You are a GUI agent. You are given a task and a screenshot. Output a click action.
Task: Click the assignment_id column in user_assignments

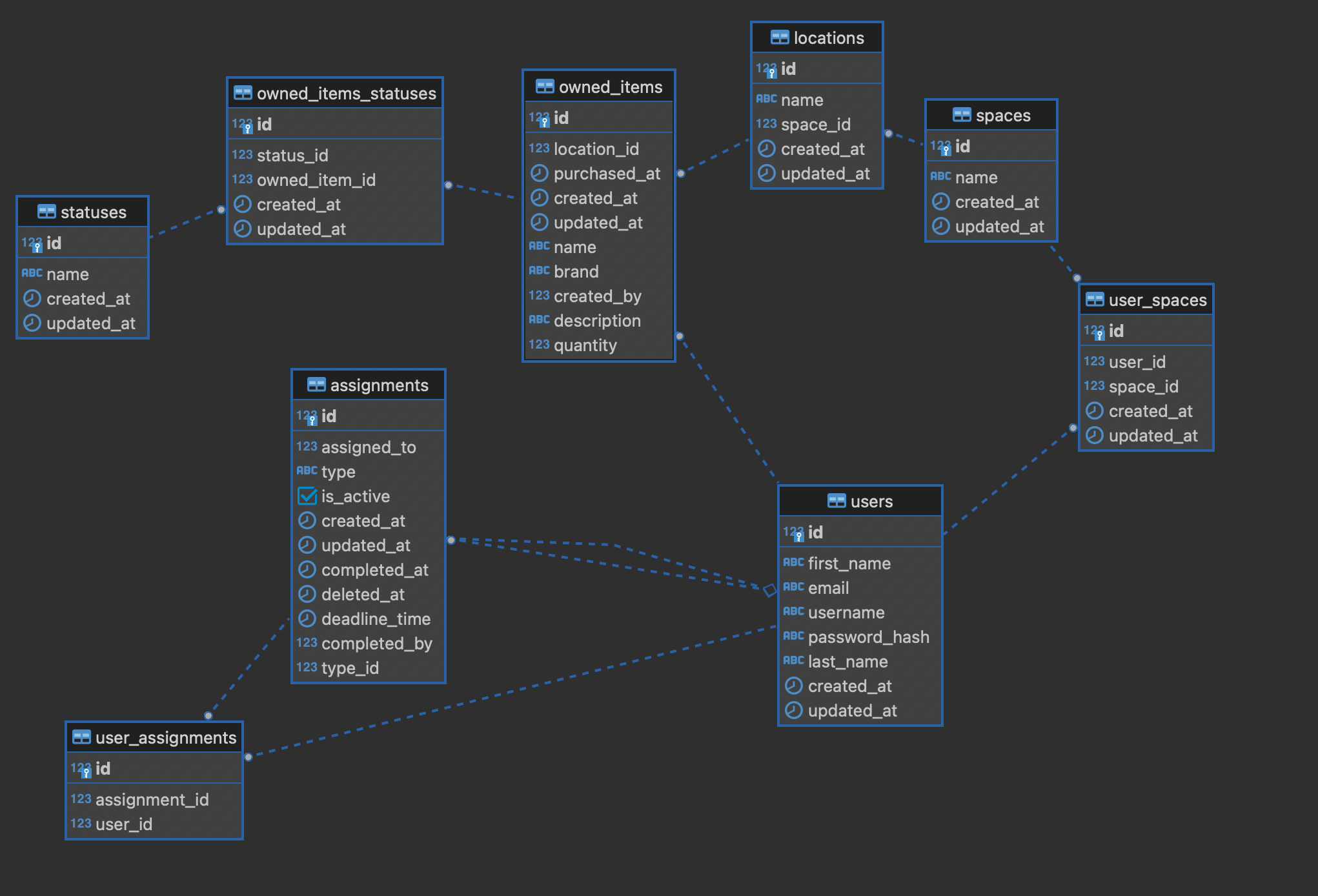152,799
